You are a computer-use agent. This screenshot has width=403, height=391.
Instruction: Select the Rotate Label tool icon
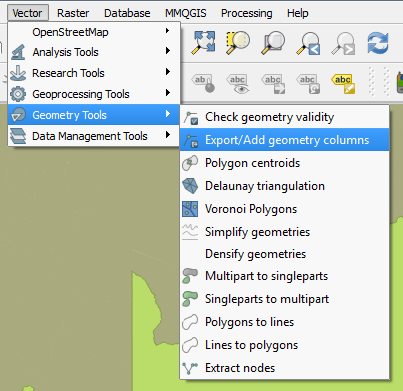[308, 84]
